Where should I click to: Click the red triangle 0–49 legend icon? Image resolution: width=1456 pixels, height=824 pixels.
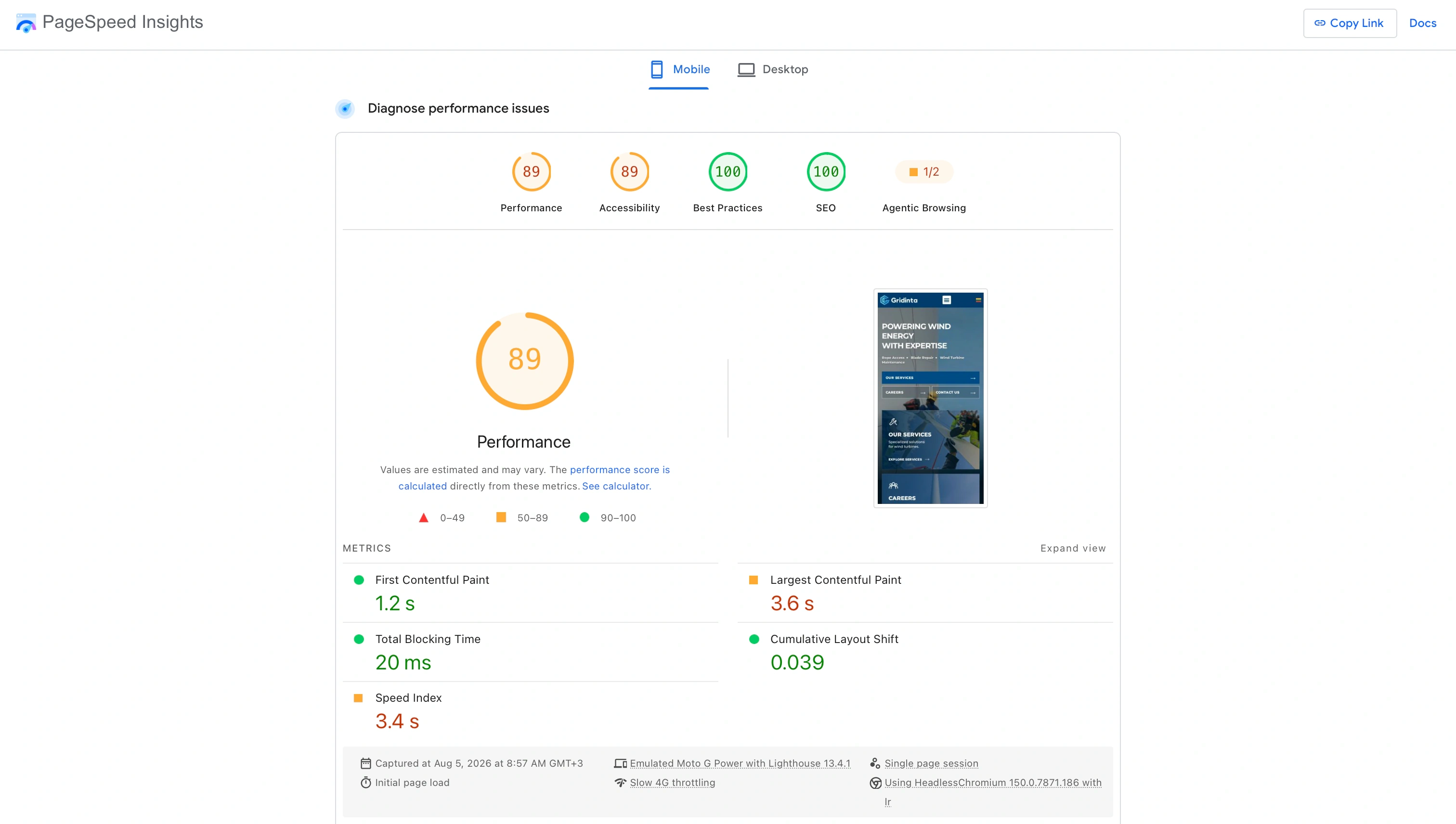click(x=423, y=518)
